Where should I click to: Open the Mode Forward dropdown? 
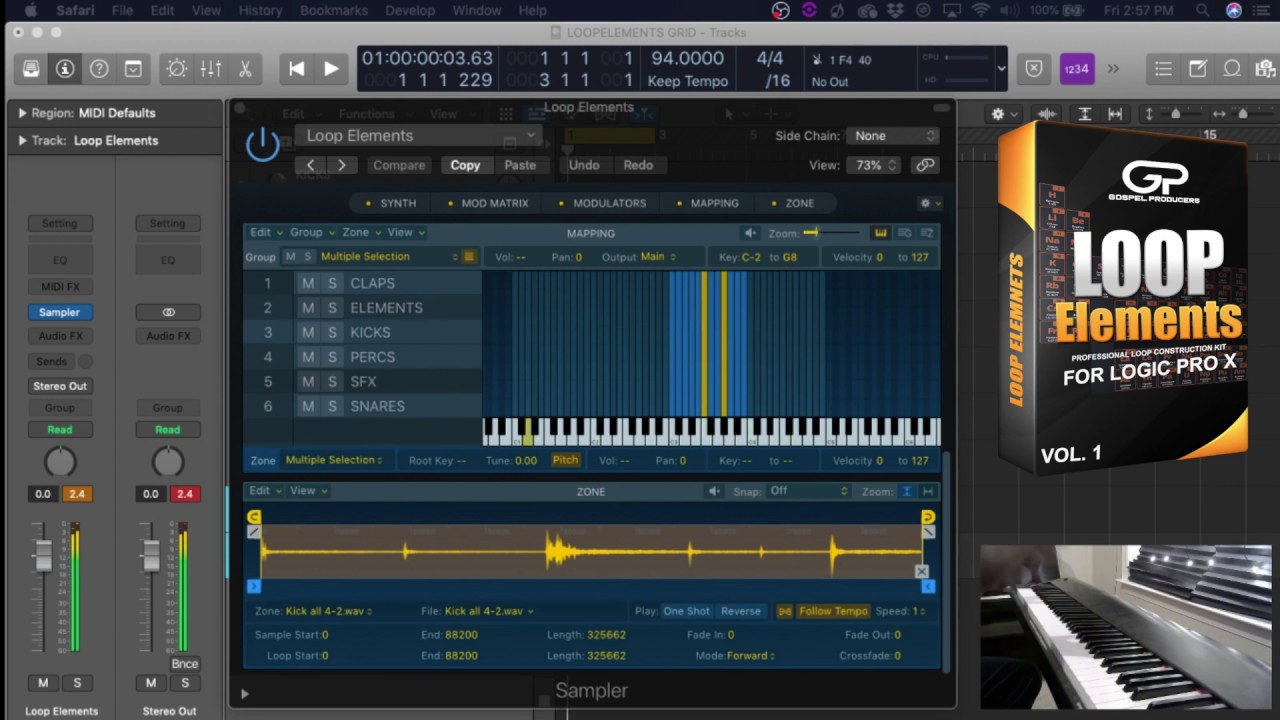point(750,656)
